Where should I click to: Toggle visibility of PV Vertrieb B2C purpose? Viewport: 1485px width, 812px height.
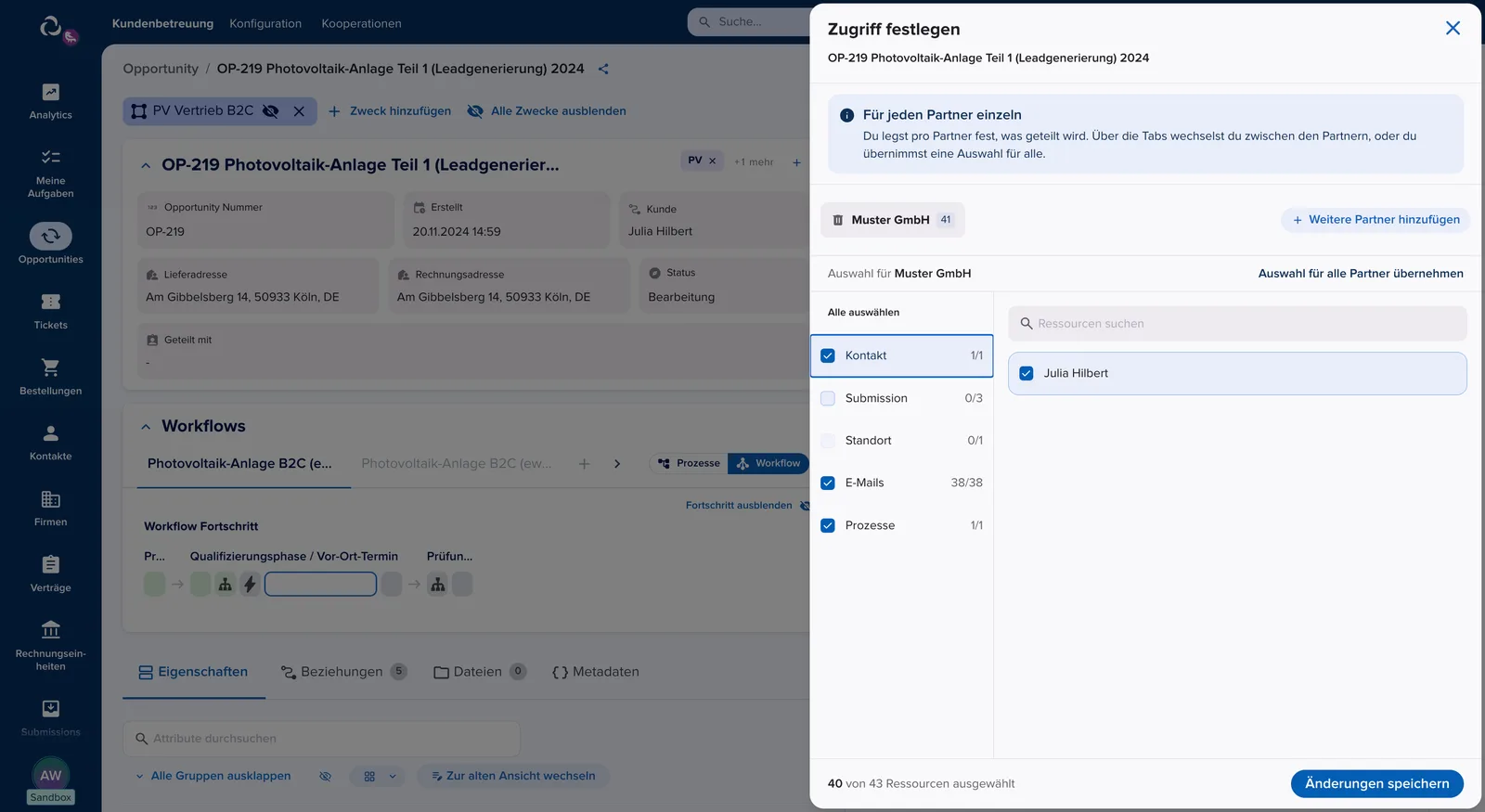(x=271, y=111)
